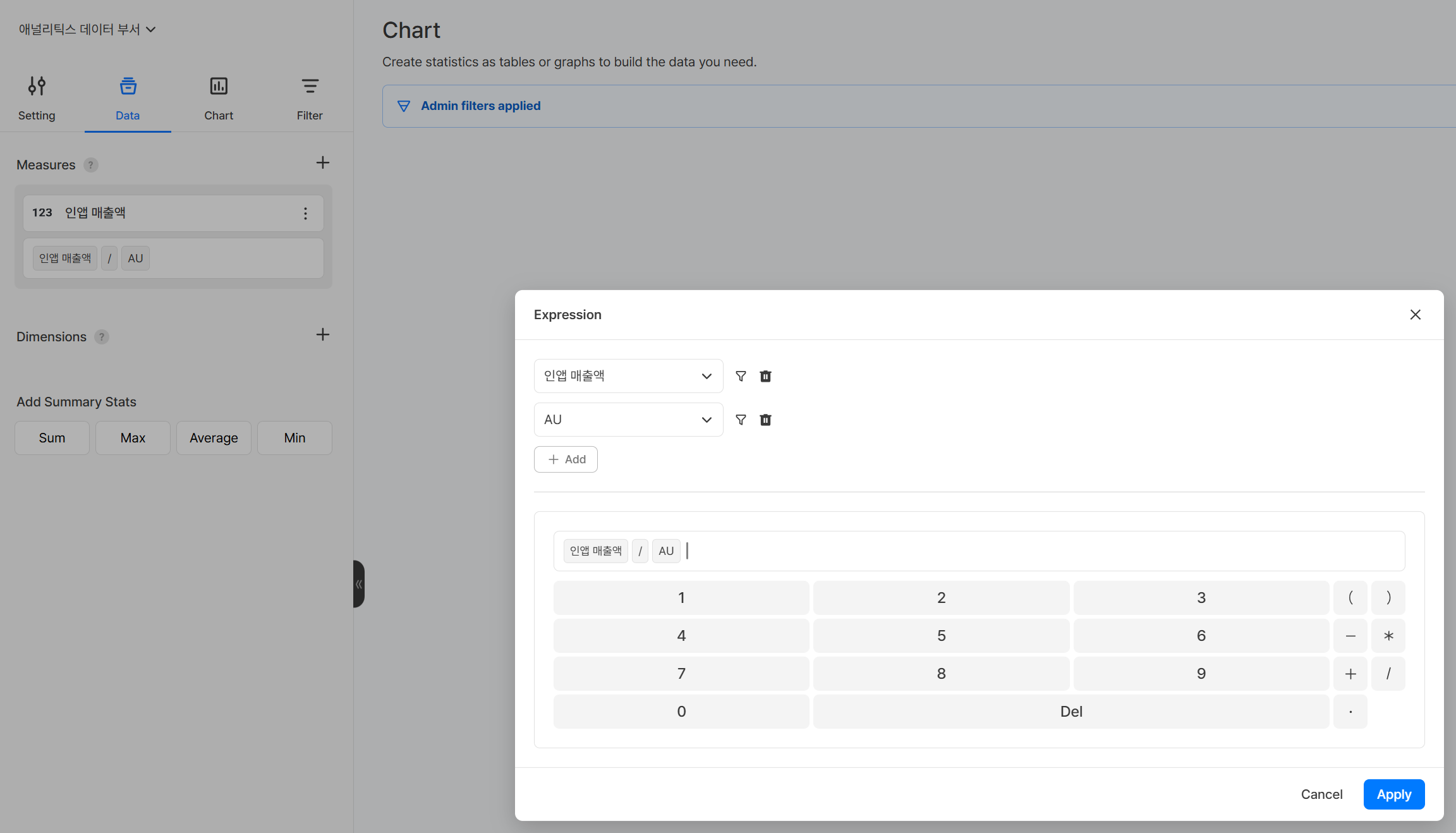Viewport: 1456px width, 833px height.
Task: Delete the 인앱 매출액 expression row
Action: 765,376
